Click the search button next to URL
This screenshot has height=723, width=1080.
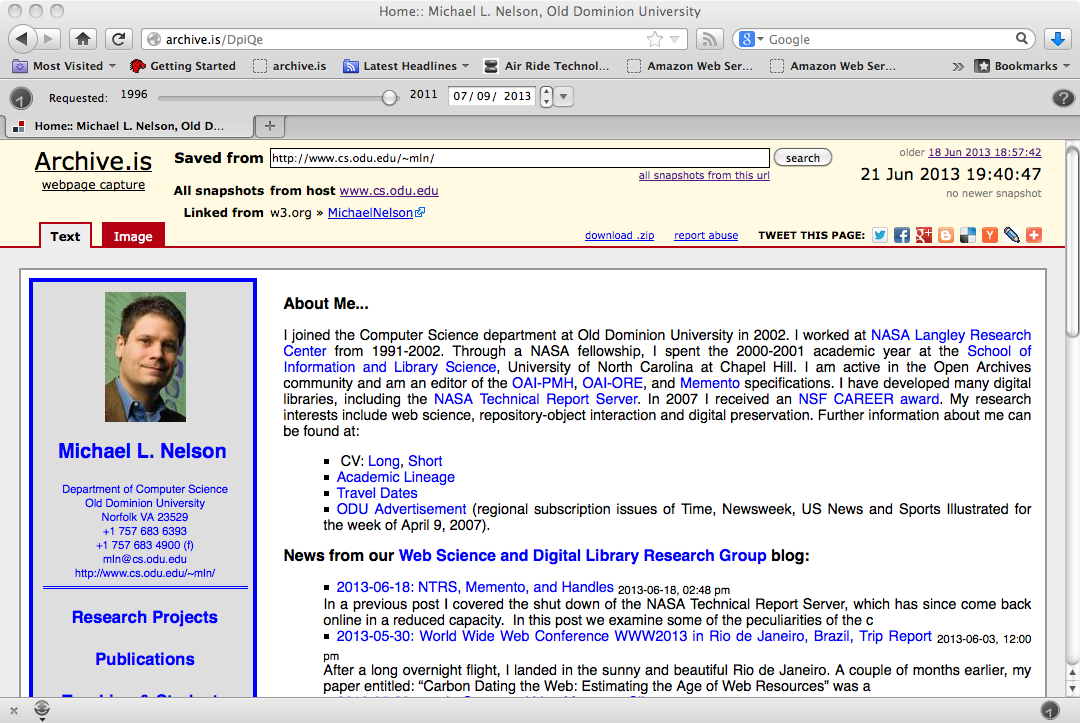click(803, 158)
